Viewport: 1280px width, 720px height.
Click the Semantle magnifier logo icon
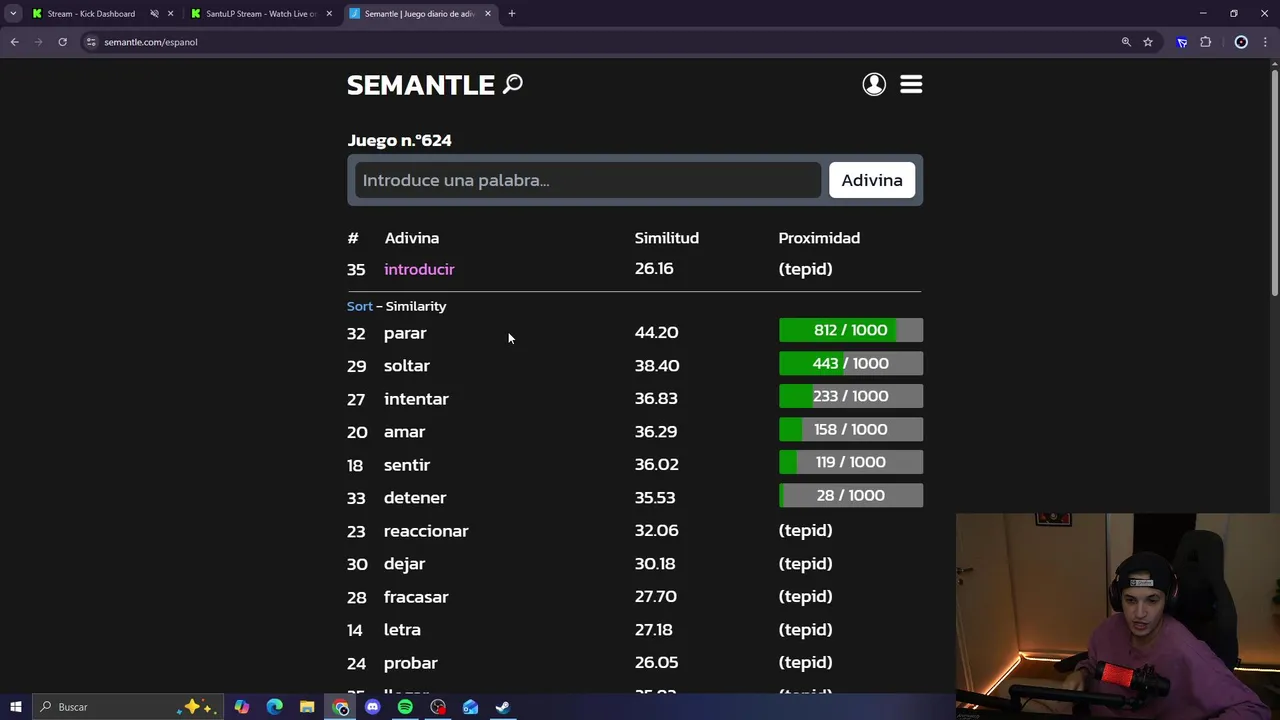coord(513,84)
